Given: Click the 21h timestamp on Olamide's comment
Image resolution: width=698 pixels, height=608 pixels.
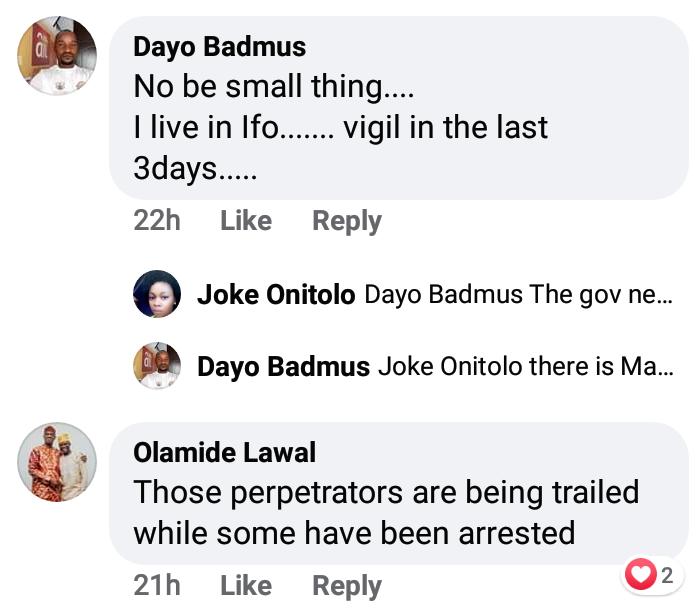Looking at the screenshot, I should point(157,585).
